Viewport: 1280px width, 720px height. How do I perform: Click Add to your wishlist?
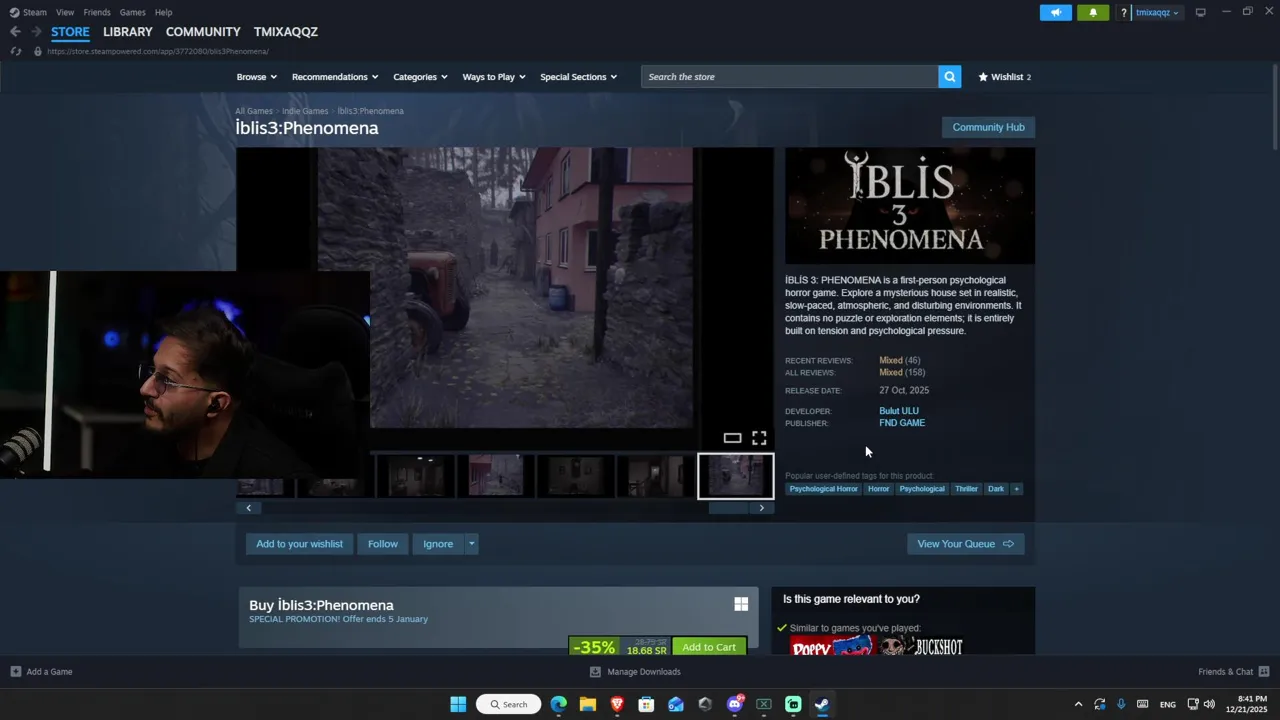[x=299, y=544]
